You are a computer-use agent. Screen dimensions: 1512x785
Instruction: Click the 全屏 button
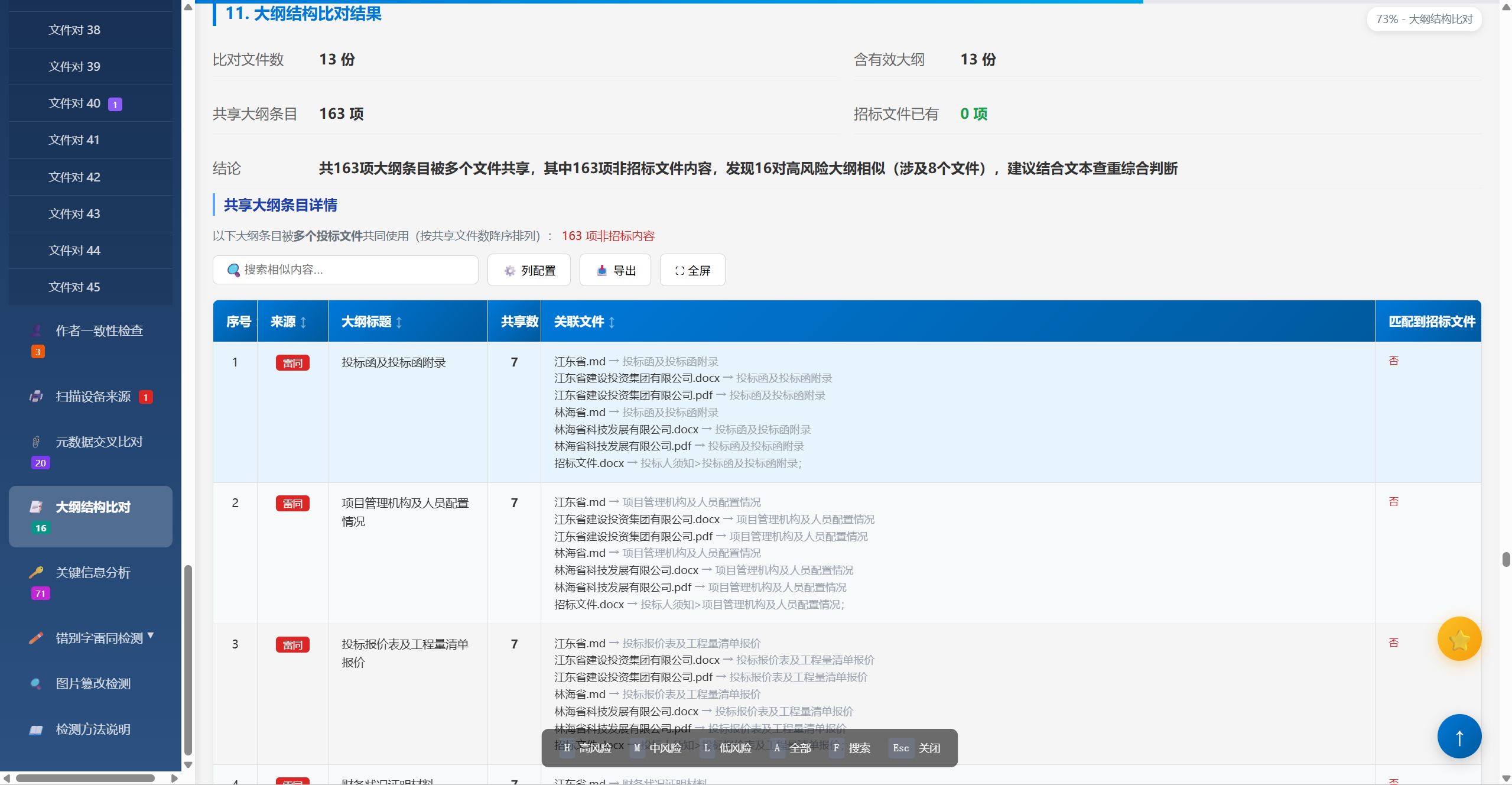(x=692, y=270)
